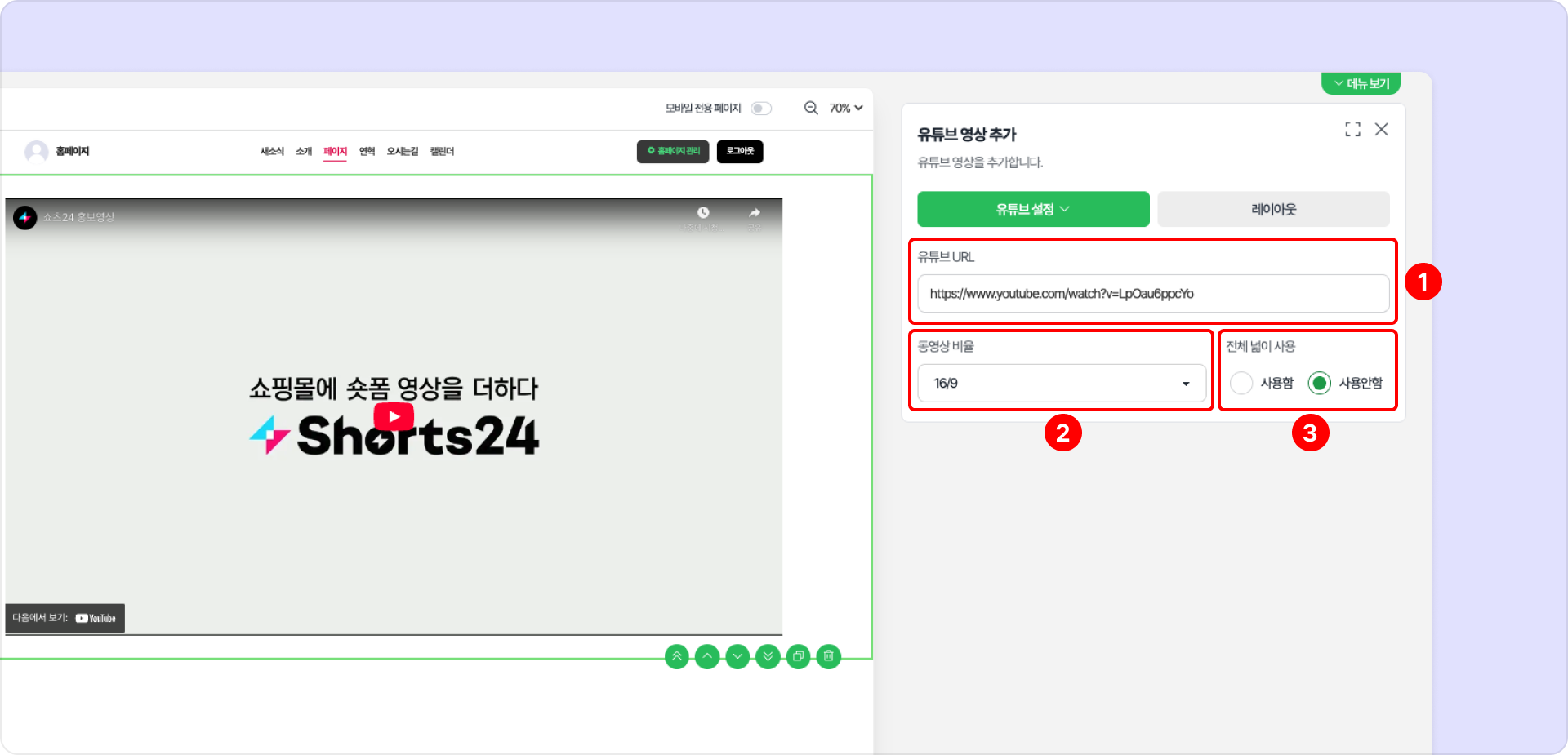Duplicate the YouTube video block
Viewport: 1568px width, 755px height.
[x=798, y=656]
